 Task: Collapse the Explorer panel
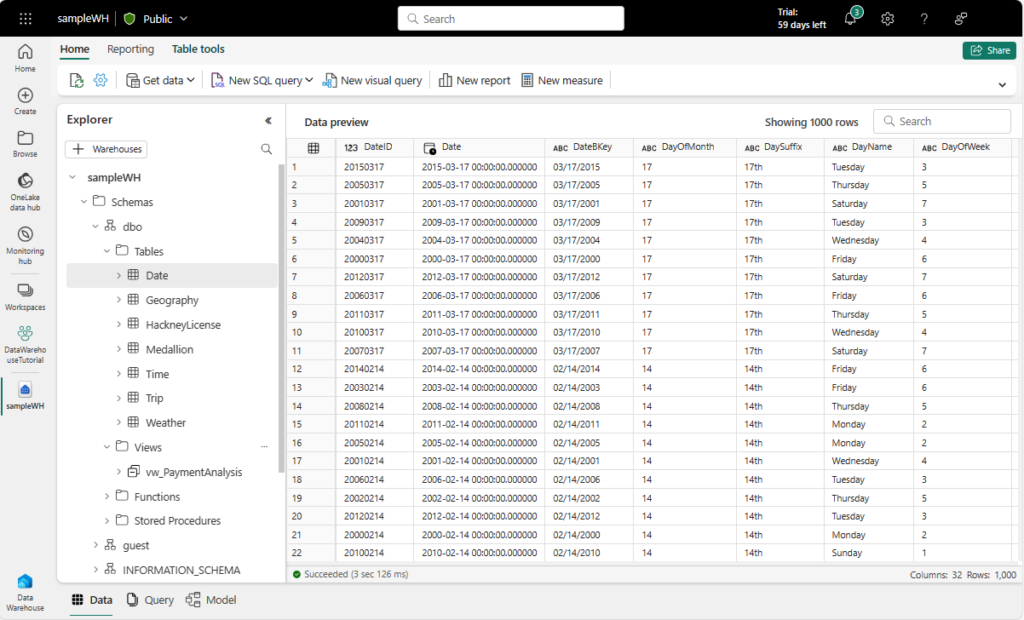point(268,120)
